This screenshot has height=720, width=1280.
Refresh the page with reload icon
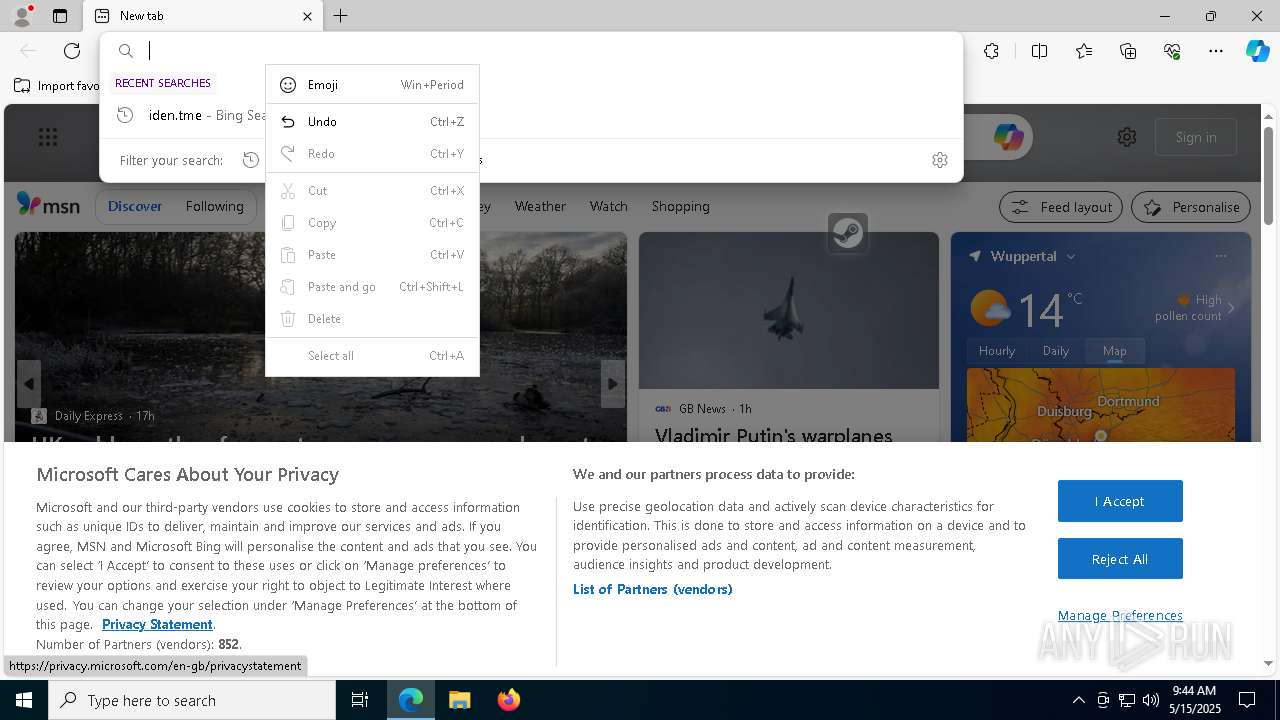tap(72, 51)
